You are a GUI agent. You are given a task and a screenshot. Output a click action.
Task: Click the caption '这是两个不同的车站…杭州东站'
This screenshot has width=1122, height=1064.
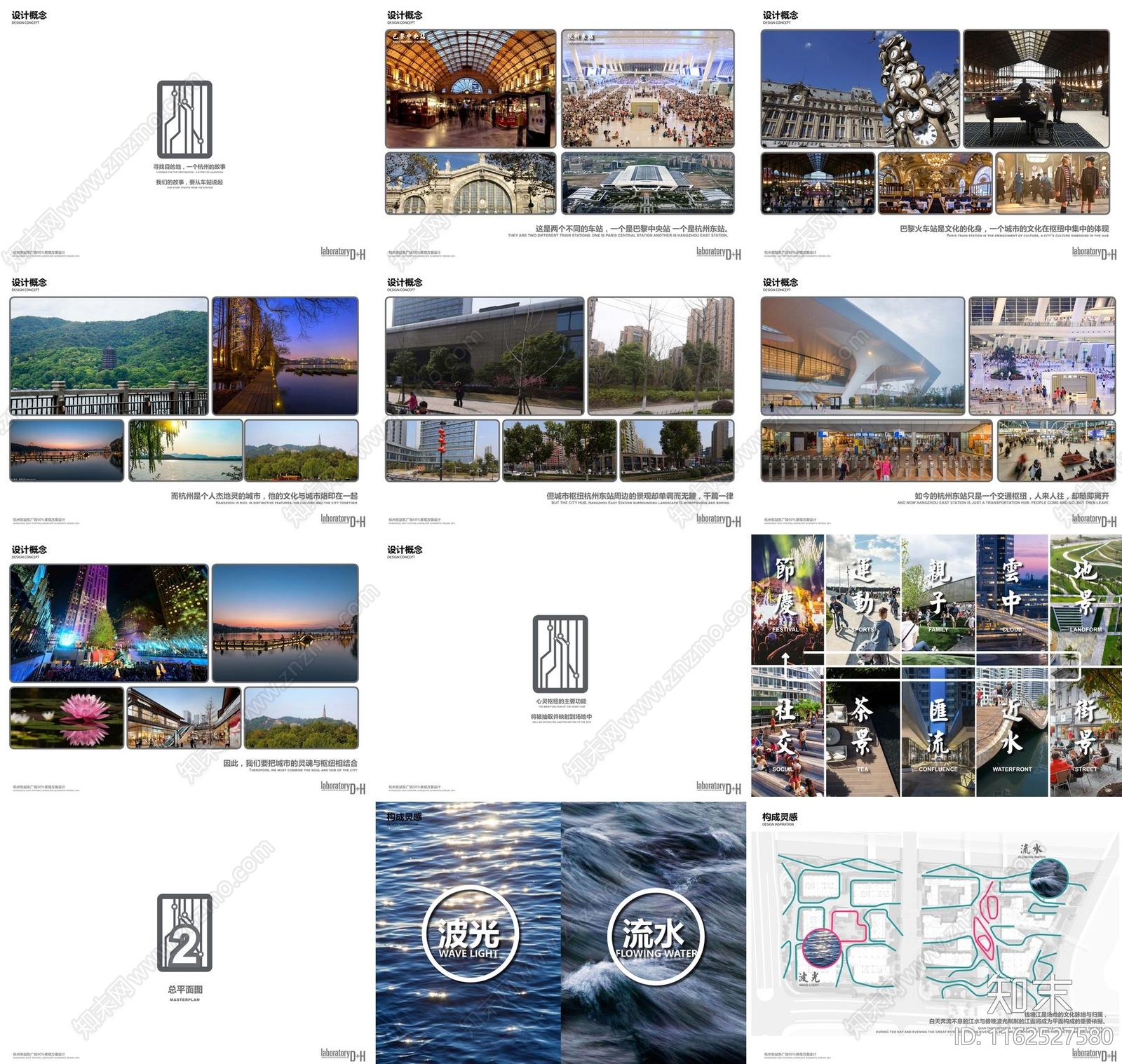pos(632,229)
